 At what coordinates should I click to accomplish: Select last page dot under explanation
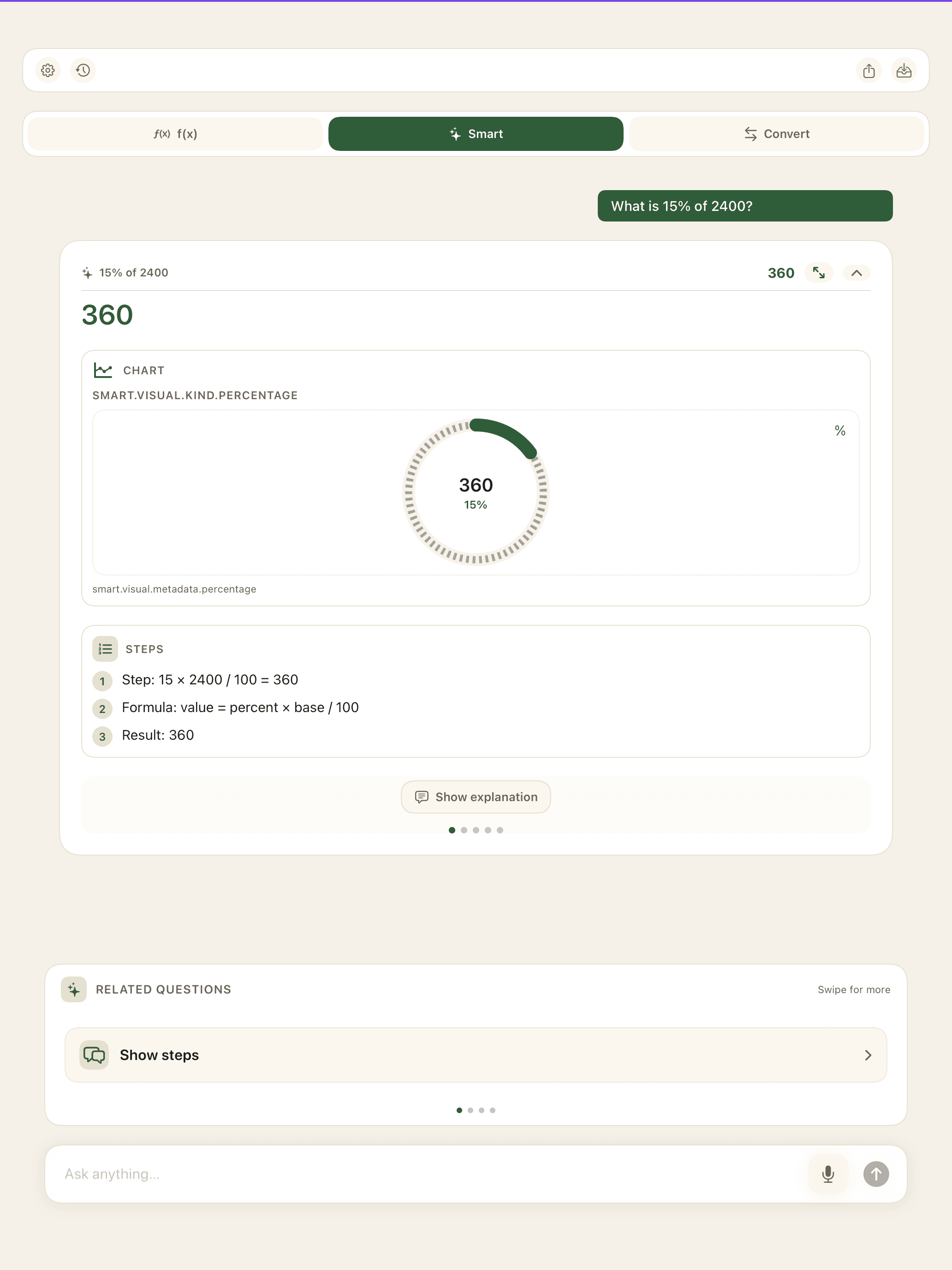tap(500, 830)
